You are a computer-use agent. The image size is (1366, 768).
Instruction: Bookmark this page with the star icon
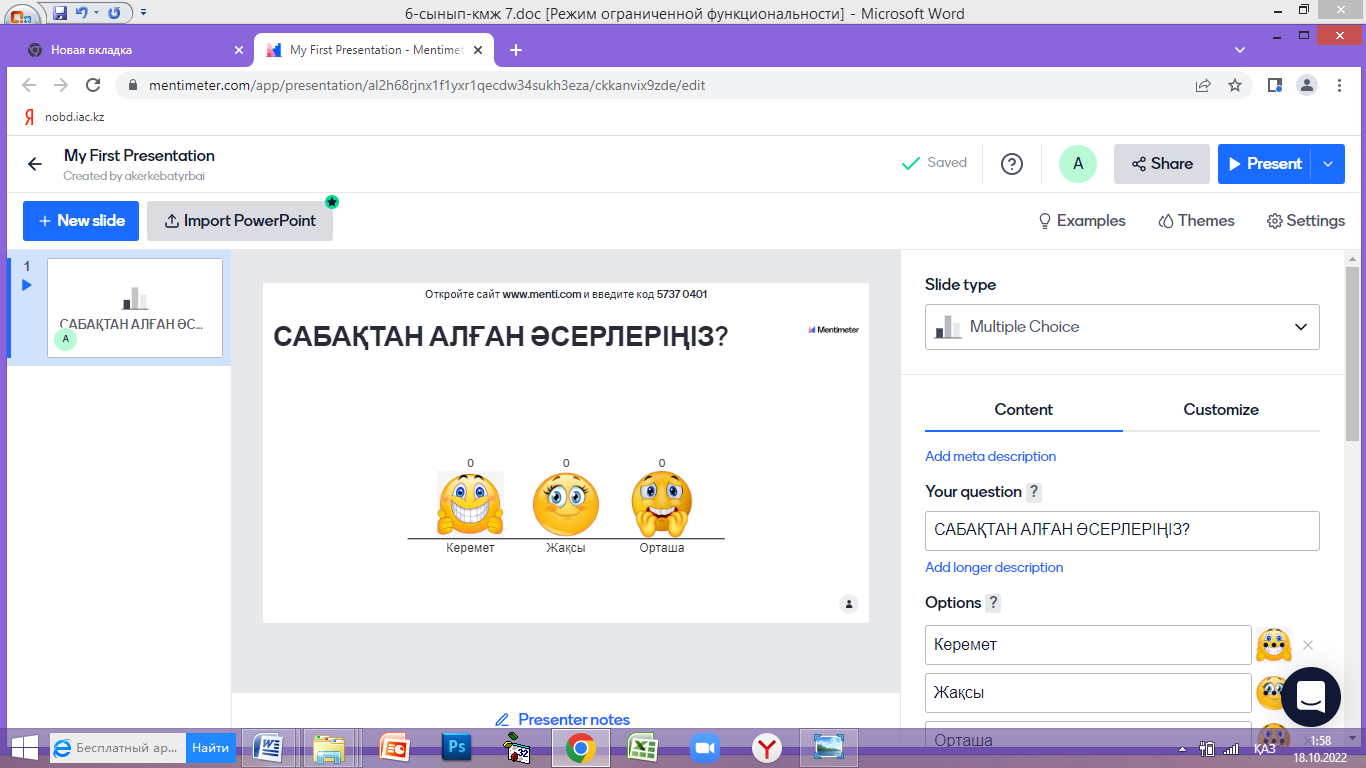click(1235, 85)
